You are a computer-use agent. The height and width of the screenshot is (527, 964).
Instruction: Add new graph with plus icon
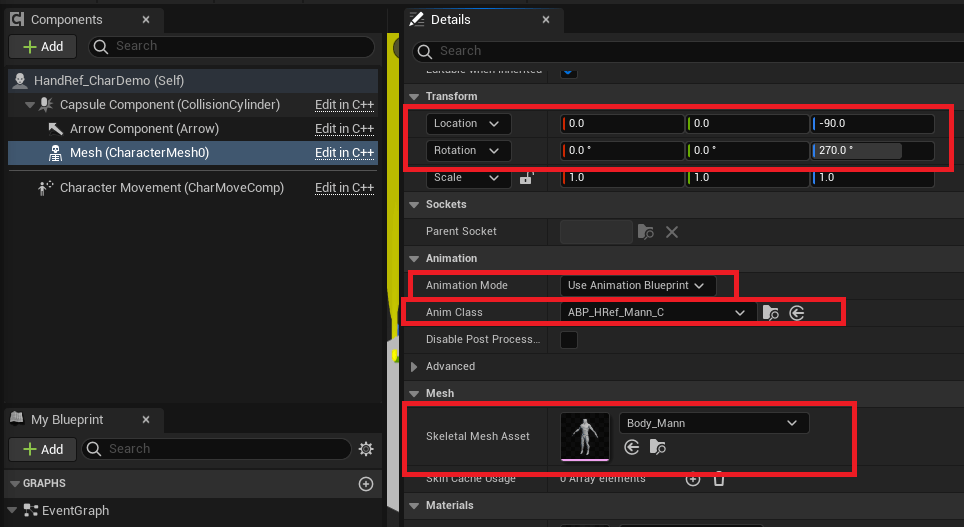coord(366,484)
